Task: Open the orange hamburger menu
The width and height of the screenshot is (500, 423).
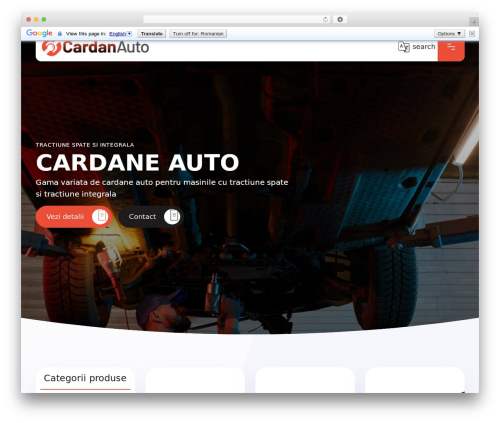Action: click(x=451, y=50)
